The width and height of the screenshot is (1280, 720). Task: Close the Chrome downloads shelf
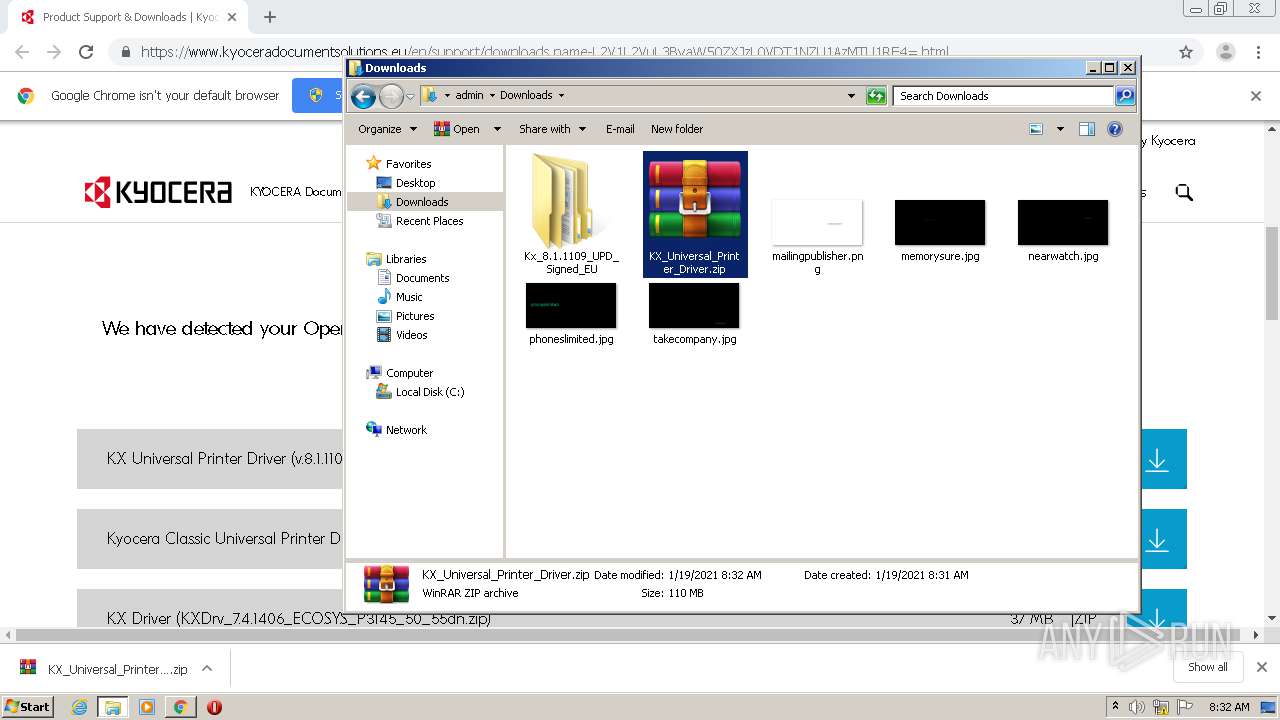click(x=1262, y=667)
